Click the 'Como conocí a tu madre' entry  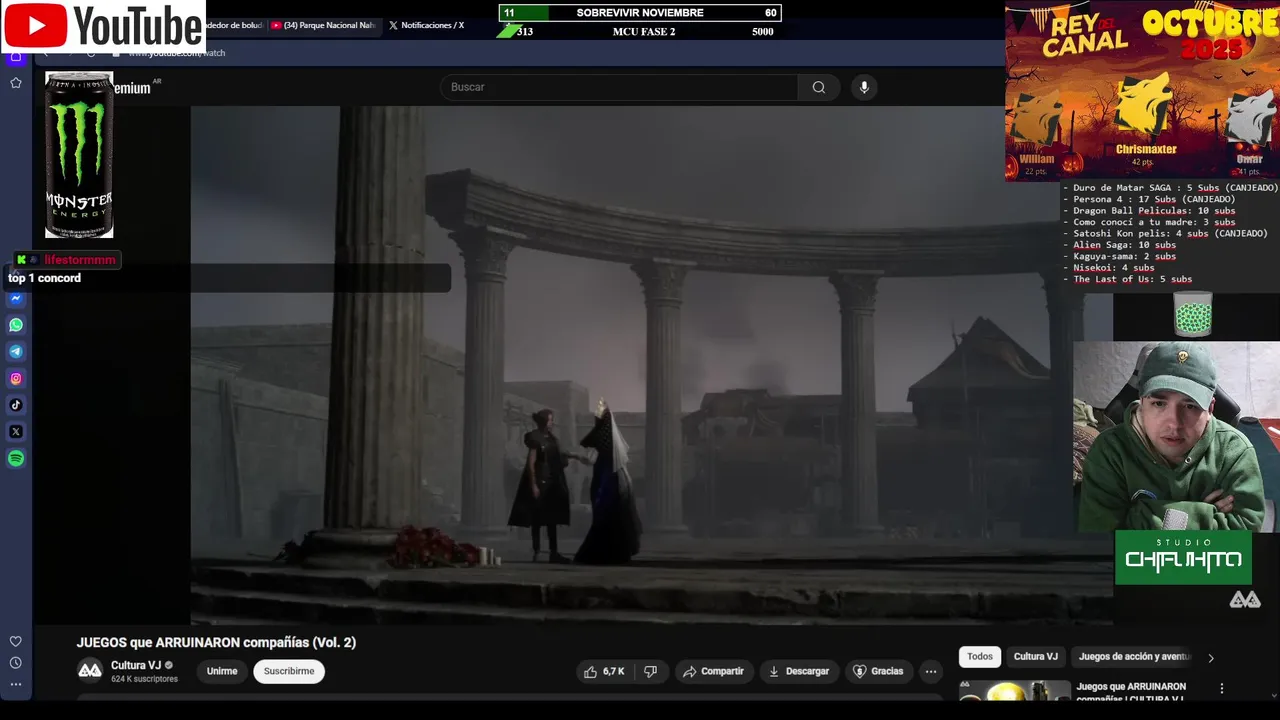tap(1154, 222)
